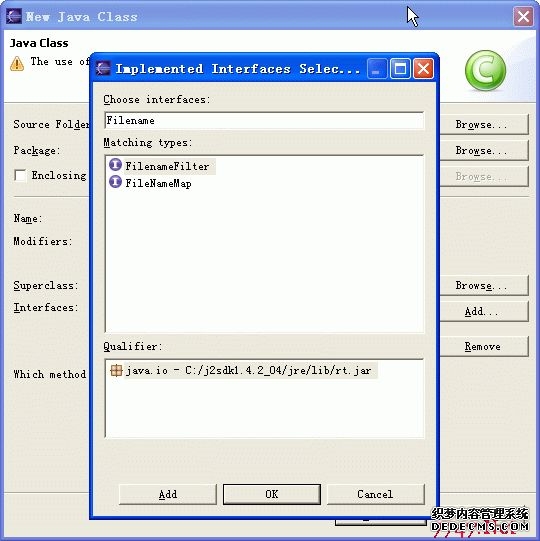
Task: Click the Java Class heading text
Action: tap(39, 43)
